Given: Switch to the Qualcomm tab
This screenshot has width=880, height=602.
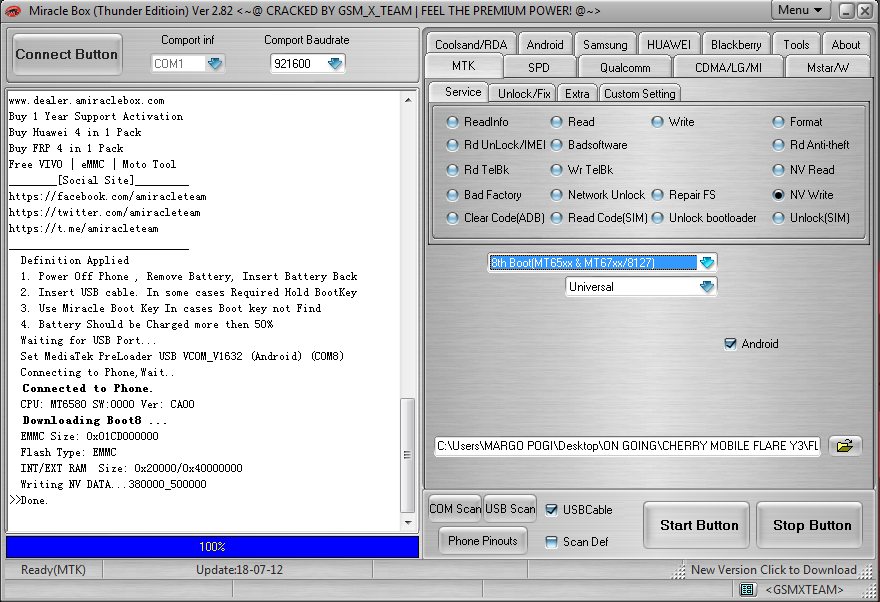Looking at the screenshot, I should coord(625,67).
